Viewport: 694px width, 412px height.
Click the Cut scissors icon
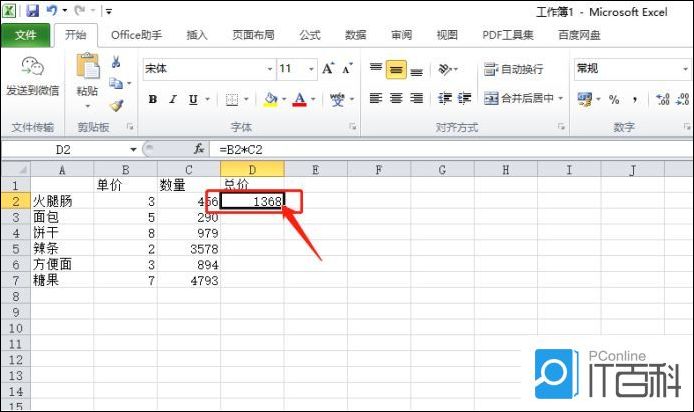[116, 62]
